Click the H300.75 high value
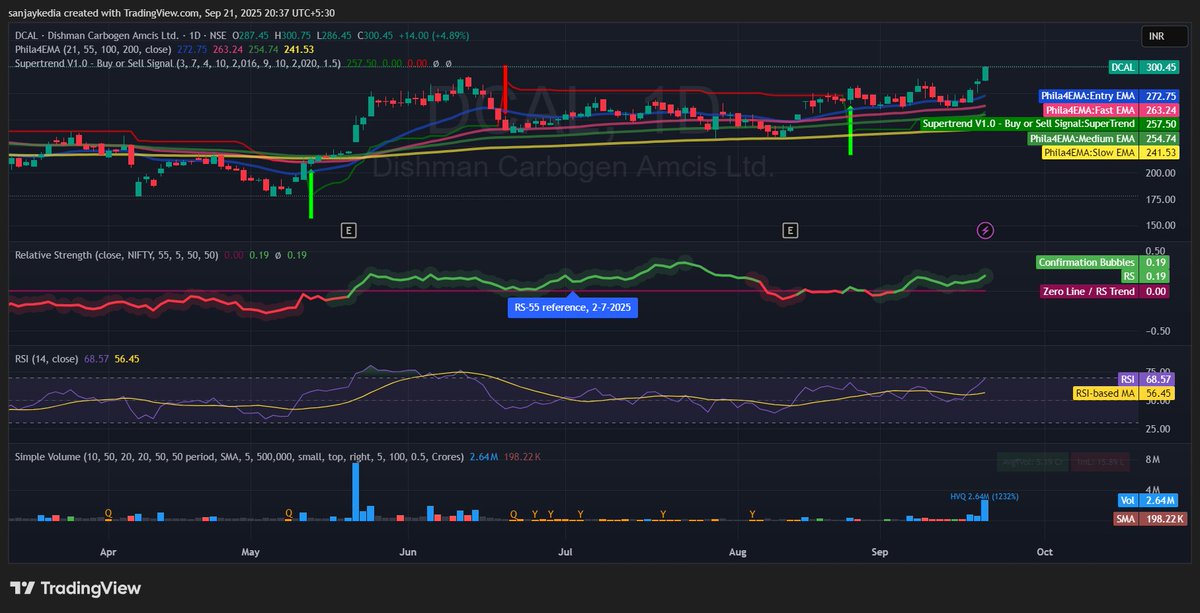Image resolution: width=1200 pixels, height=613 pixels. point(291,35)
